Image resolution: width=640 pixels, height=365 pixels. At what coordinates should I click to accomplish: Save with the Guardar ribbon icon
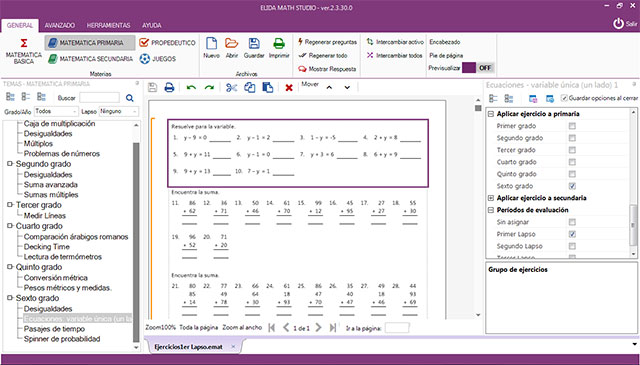click(254, 43)
